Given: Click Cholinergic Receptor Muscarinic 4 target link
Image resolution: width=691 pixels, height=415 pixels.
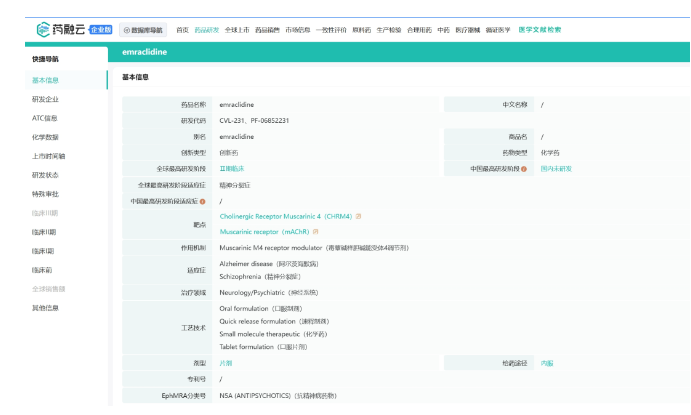Looking at the screenshot, I should [285, 216].
